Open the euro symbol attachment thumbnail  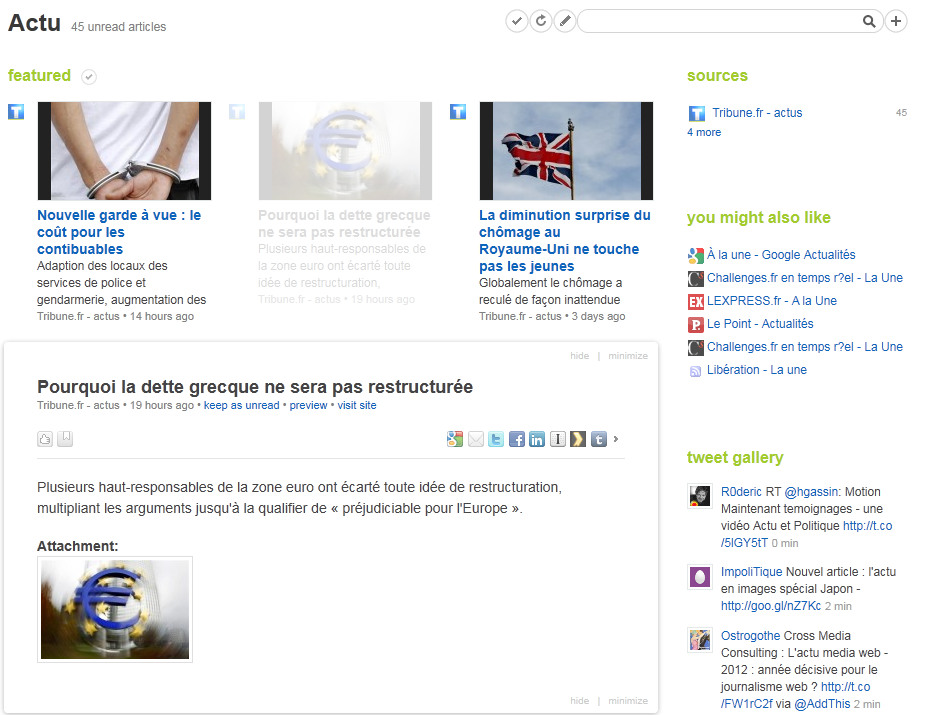point(114,609)
